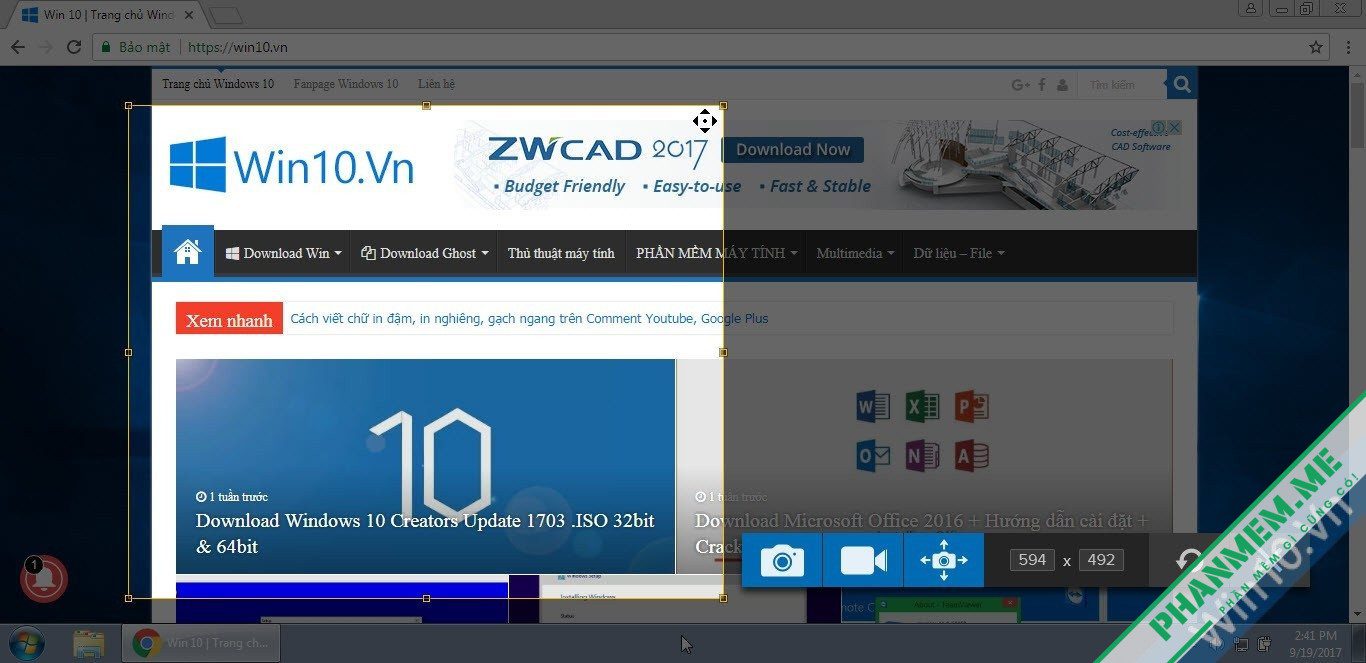Viewport: 1366px width, 663px height.
Task: Open the red notification bell badge
Action: (x=43, y=578)
